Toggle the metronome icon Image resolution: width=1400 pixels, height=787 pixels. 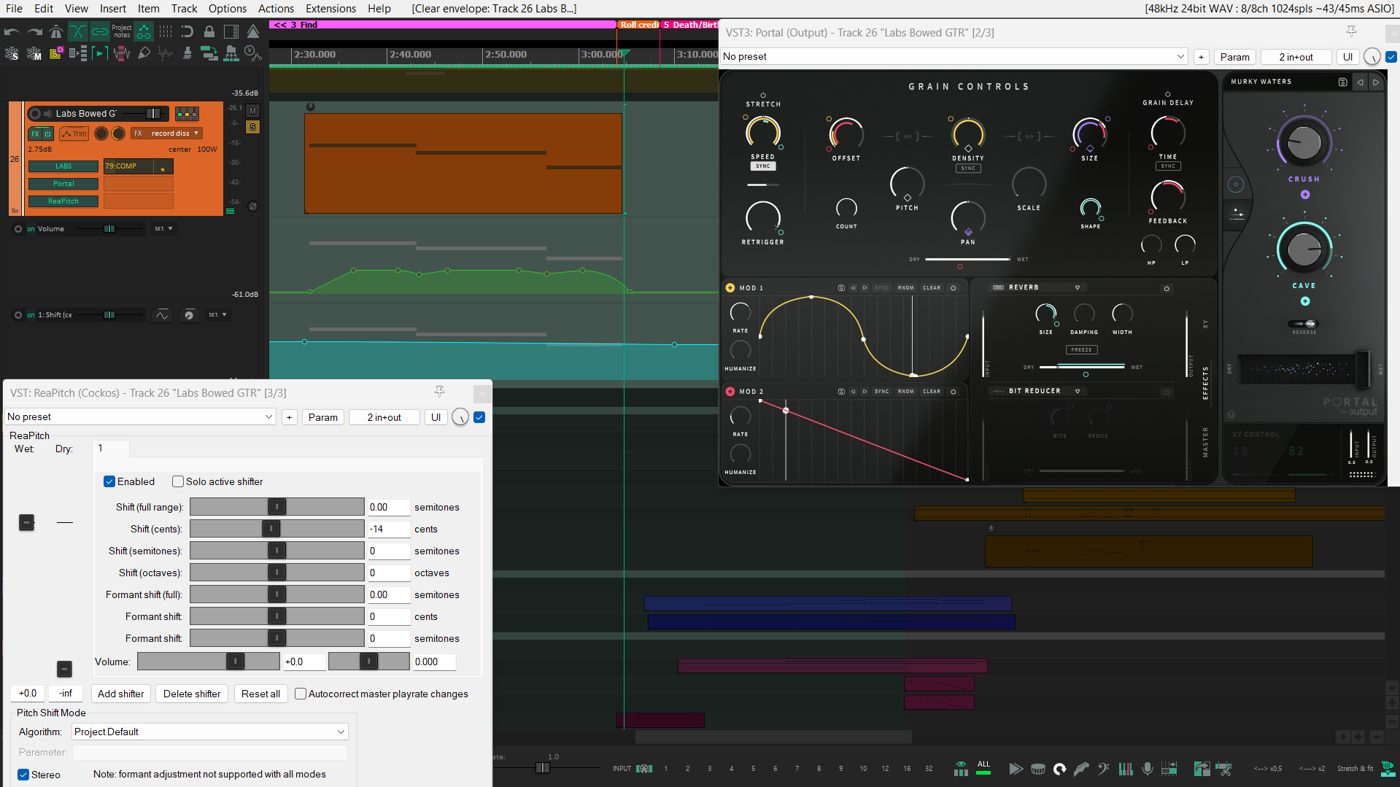coord(56,32)
